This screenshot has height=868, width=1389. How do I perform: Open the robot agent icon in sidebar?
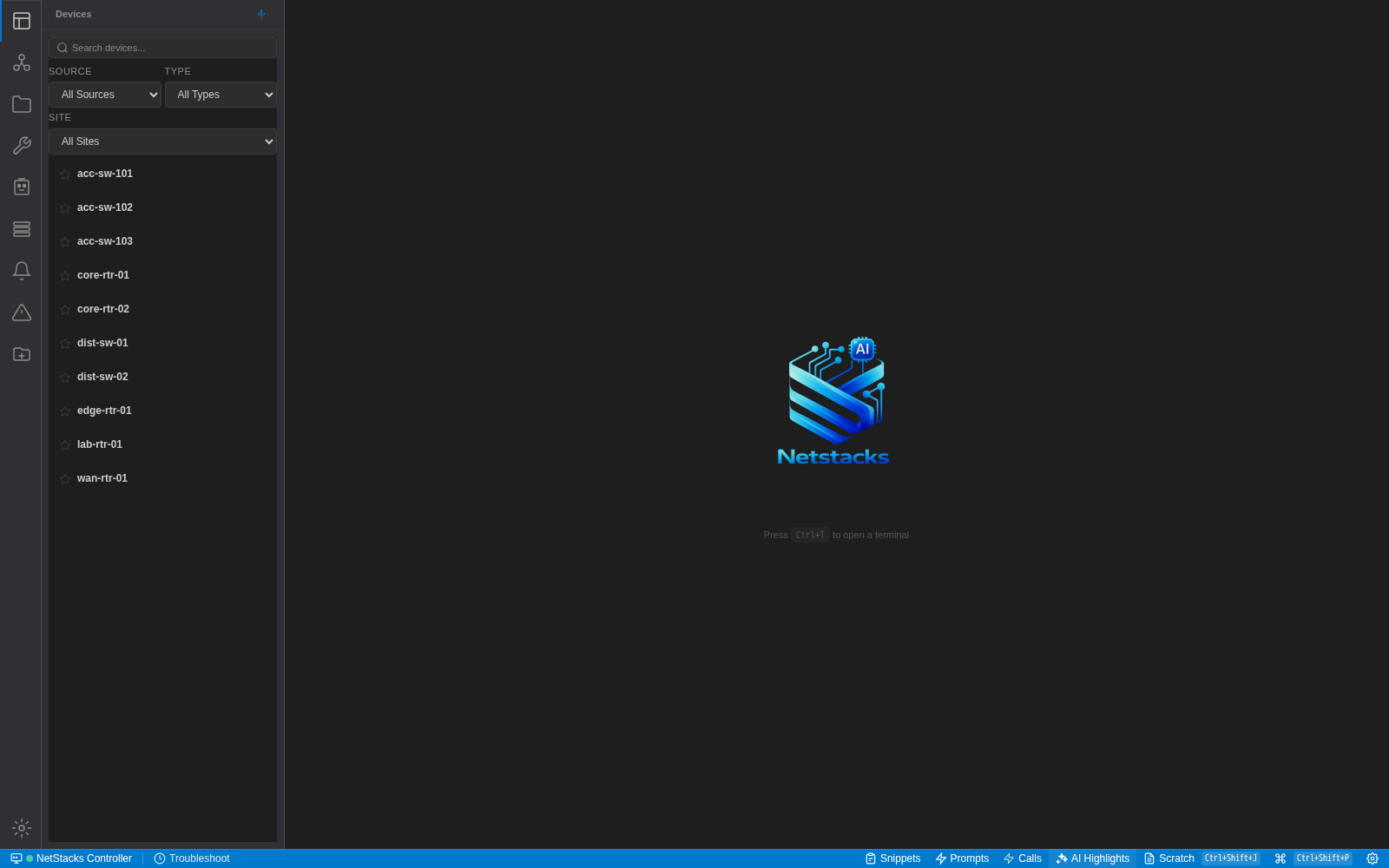22,187
